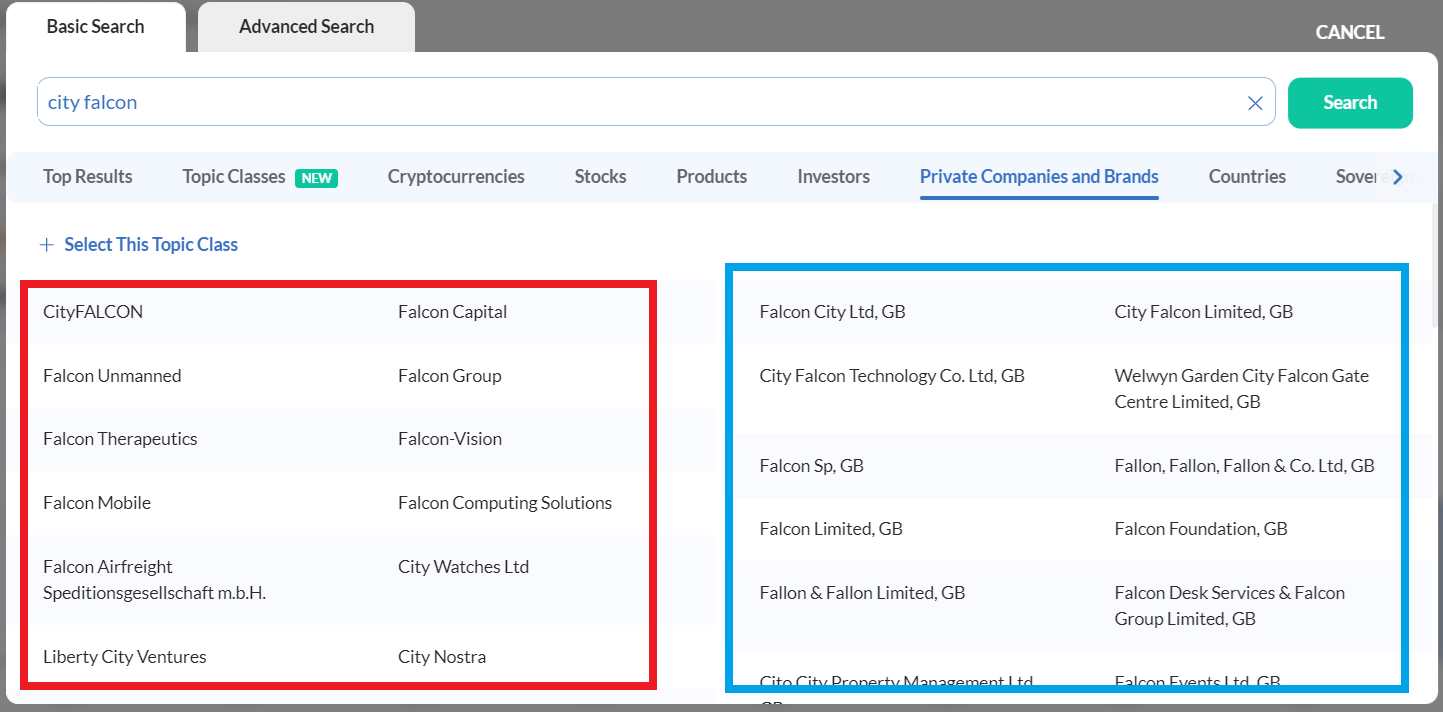Image resolution: width=1443 pixels, height=712 pixels.
Task: Click the green Search button
Action: (1350, 103)
